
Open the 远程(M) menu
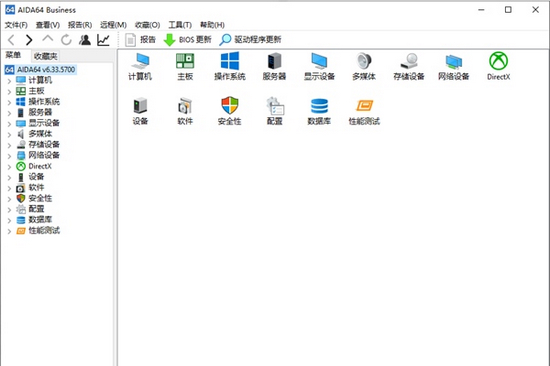pos(113,25)
